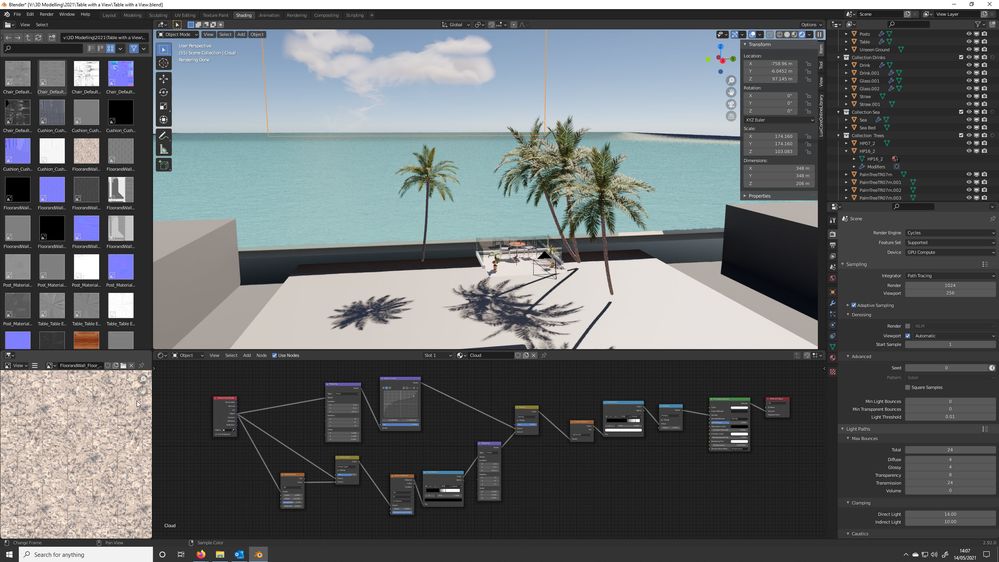Open Feature Set Supported dropdown
This screenshot has width=999, height=562.
950,243
